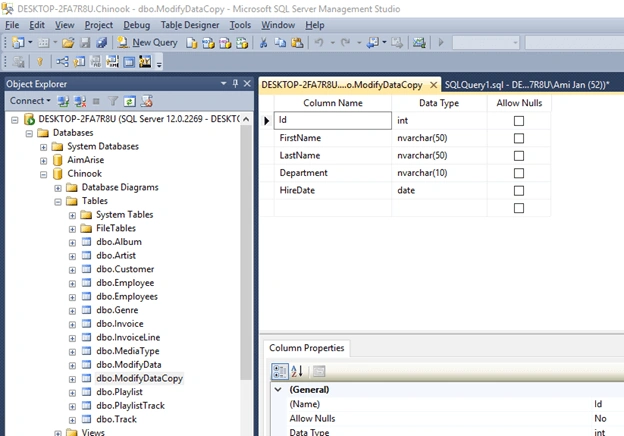Click the New Query button
This screenshot has width=624, height=436.
point(148,42)
